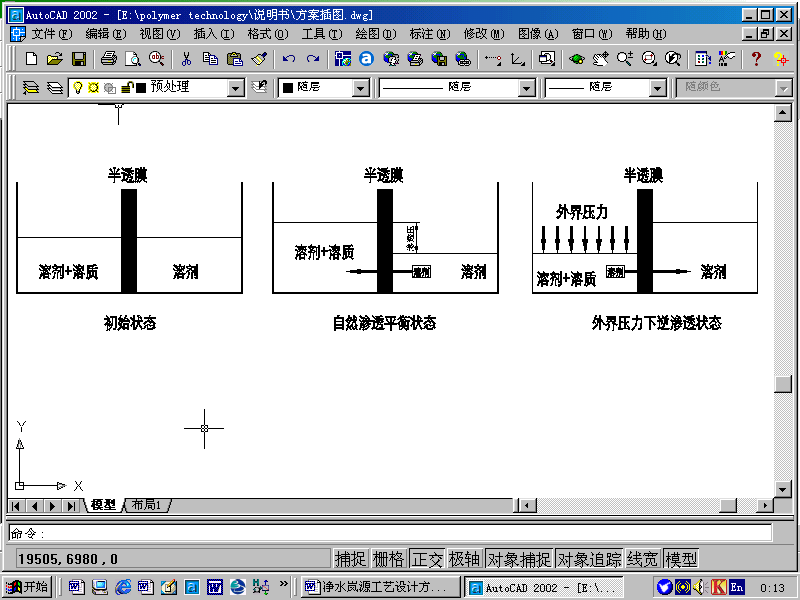The width and height of the screenshot is (800, 600).
Task: Open the Layers manager icon
Action: (x=31, y=88)
